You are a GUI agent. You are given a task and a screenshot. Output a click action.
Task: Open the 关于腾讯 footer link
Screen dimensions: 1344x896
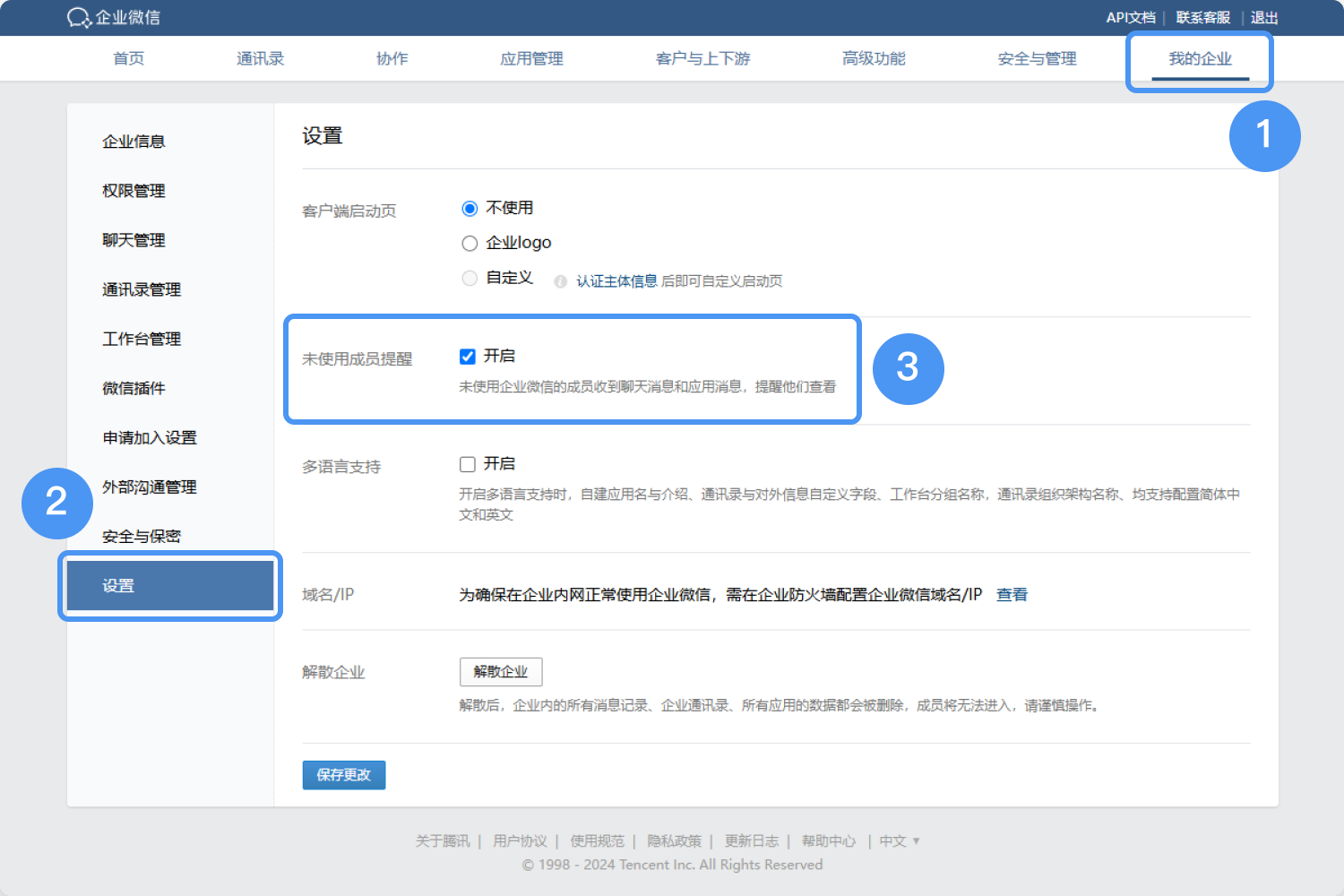[443, 840]
